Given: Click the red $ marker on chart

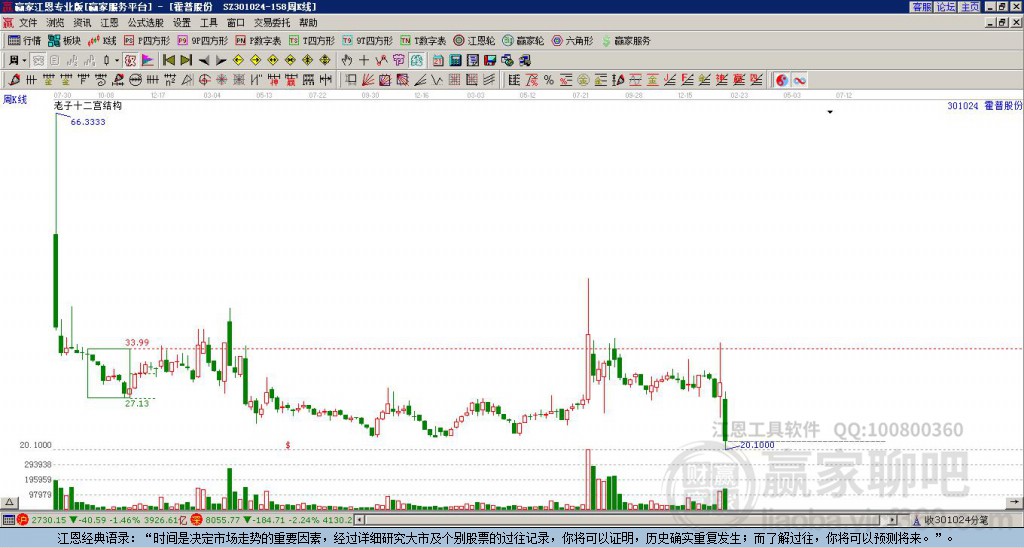Looking at the screenshot, I should coord(287,445).
